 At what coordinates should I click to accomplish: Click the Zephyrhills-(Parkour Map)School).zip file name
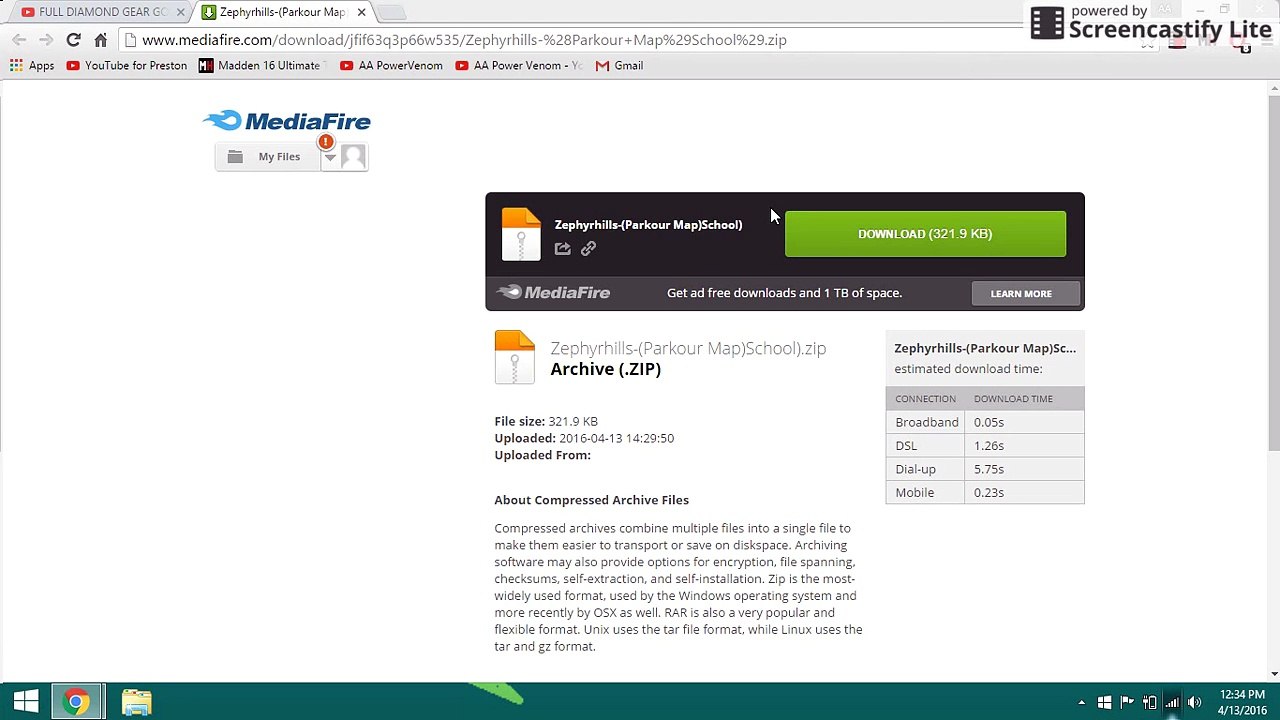[688, 348]
